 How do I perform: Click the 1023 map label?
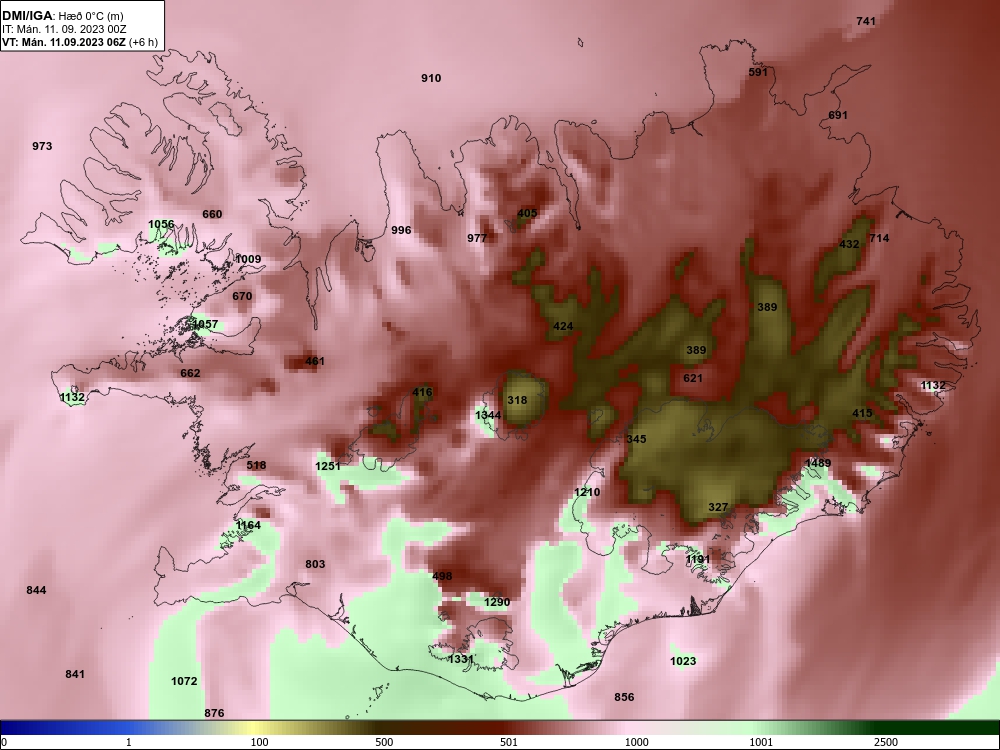(683, 661)
